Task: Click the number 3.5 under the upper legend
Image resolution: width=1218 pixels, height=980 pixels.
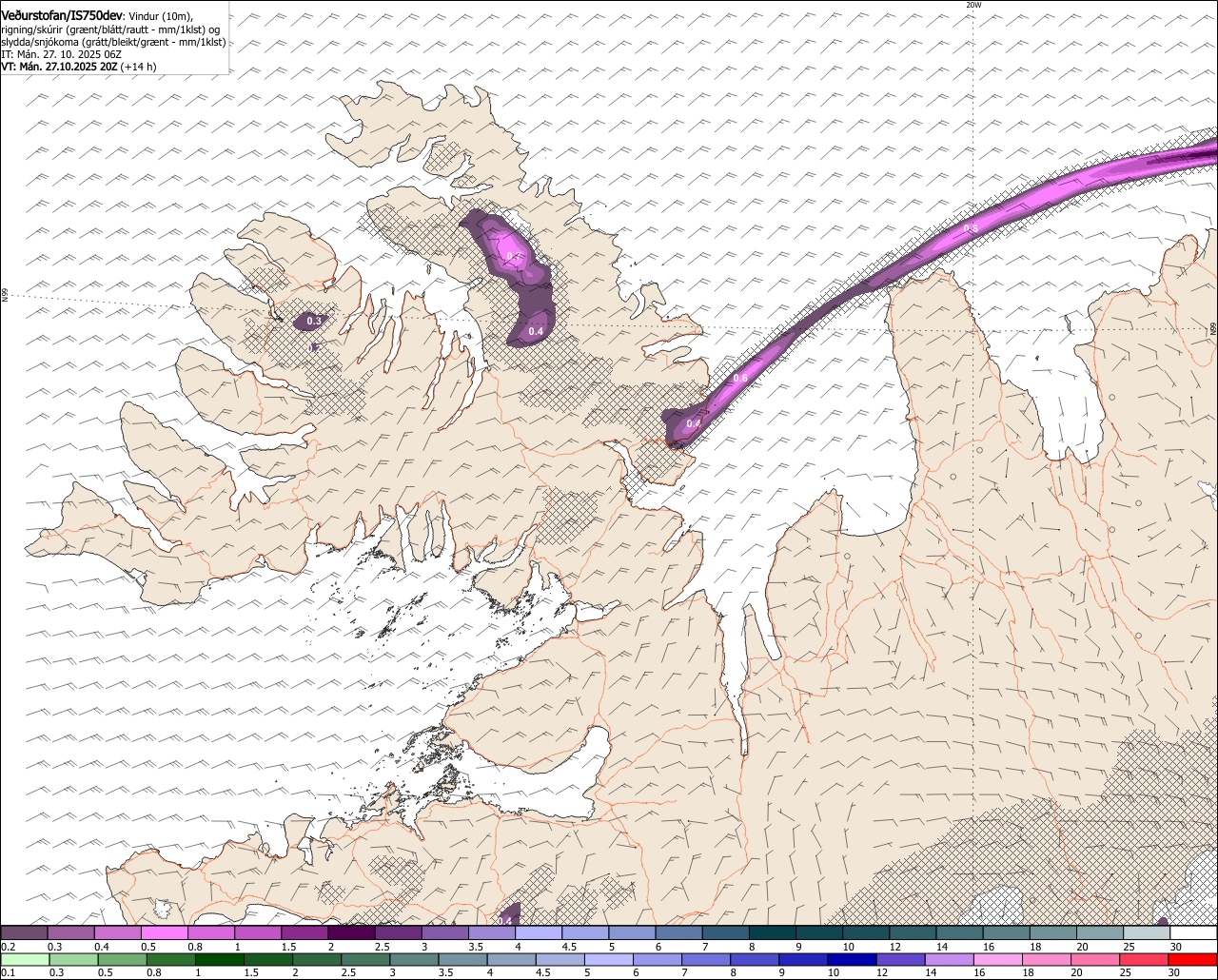Action: [476, 947]
